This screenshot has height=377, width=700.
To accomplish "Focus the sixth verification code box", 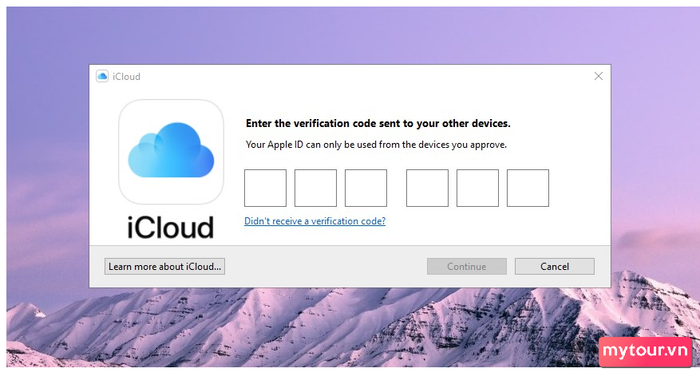I will point(528,188).
